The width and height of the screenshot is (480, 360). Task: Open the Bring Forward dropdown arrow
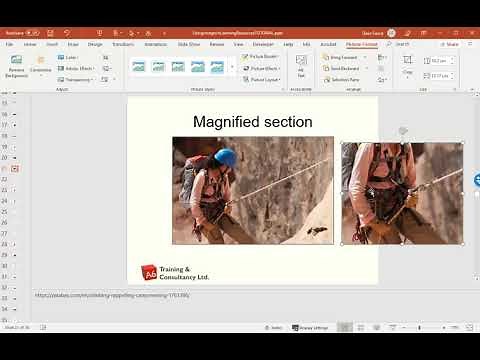point(365,57)
